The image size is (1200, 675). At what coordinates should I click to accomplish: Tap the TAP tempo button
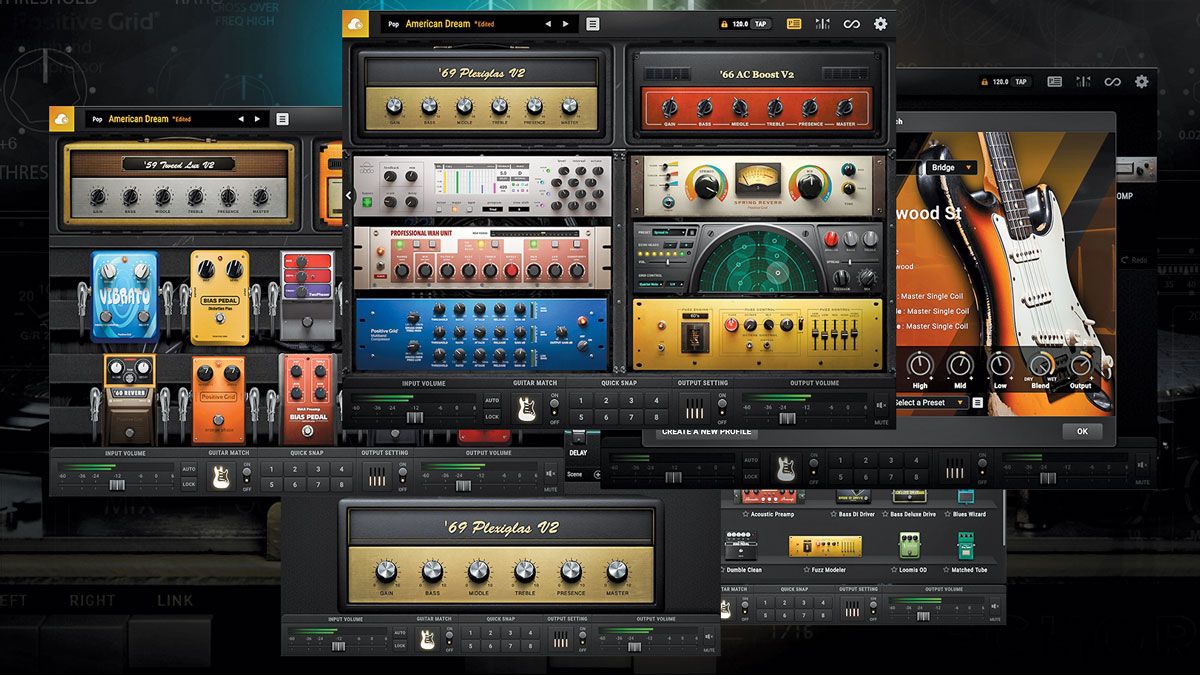[x=762, y=23]
